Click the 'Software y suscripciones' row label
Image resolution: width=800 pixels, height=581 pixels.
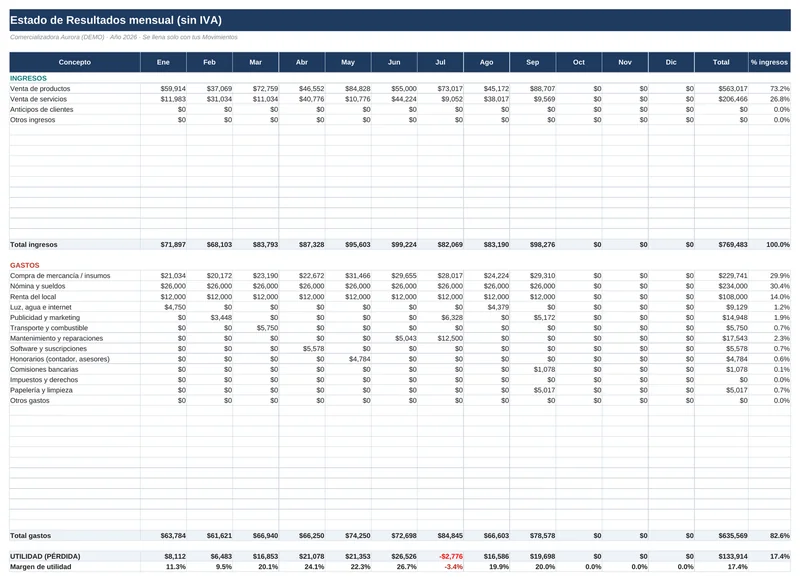click(48, 349)
